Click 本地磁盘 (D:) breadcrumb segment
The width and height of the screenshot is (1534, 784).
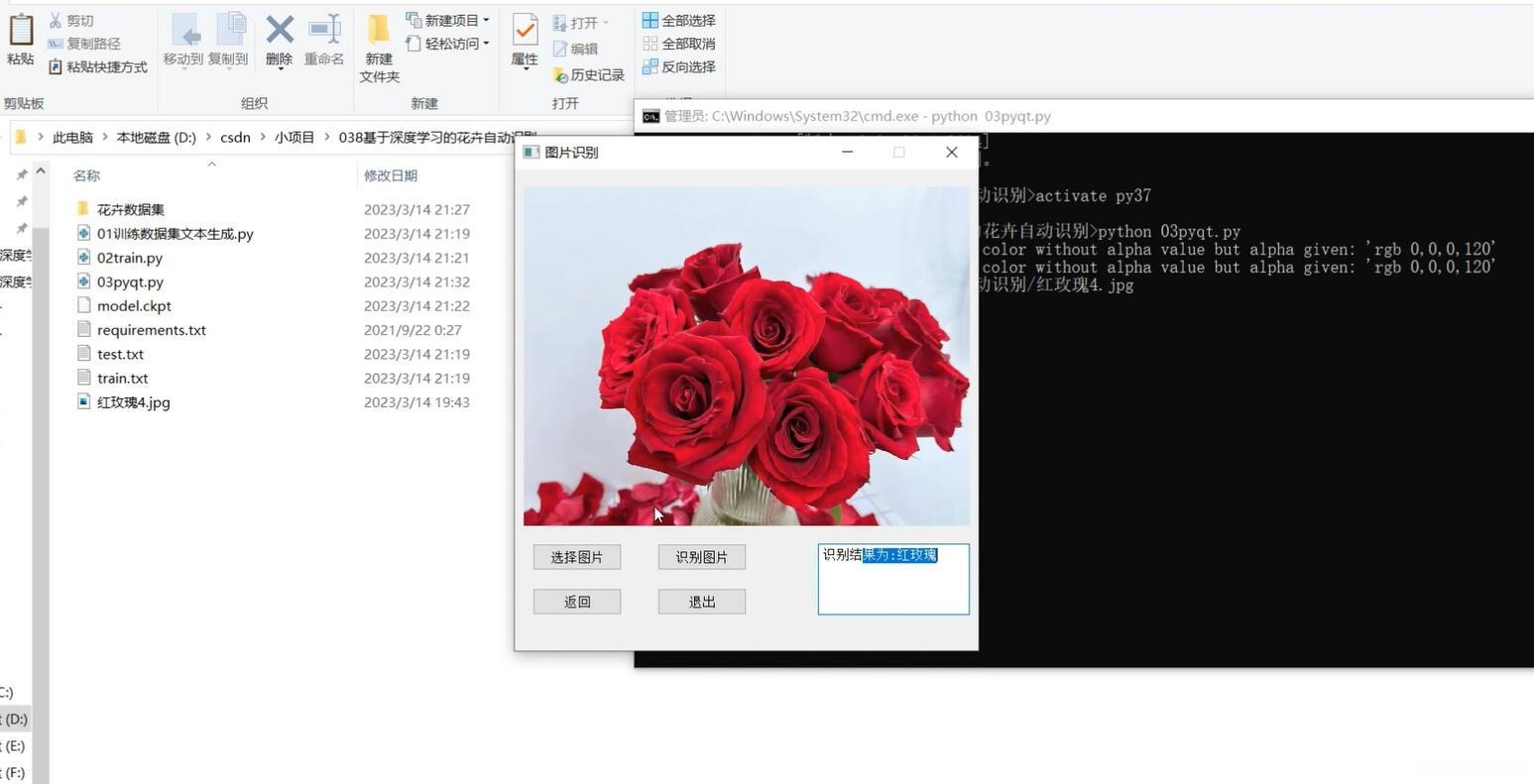tap(157, 138)
